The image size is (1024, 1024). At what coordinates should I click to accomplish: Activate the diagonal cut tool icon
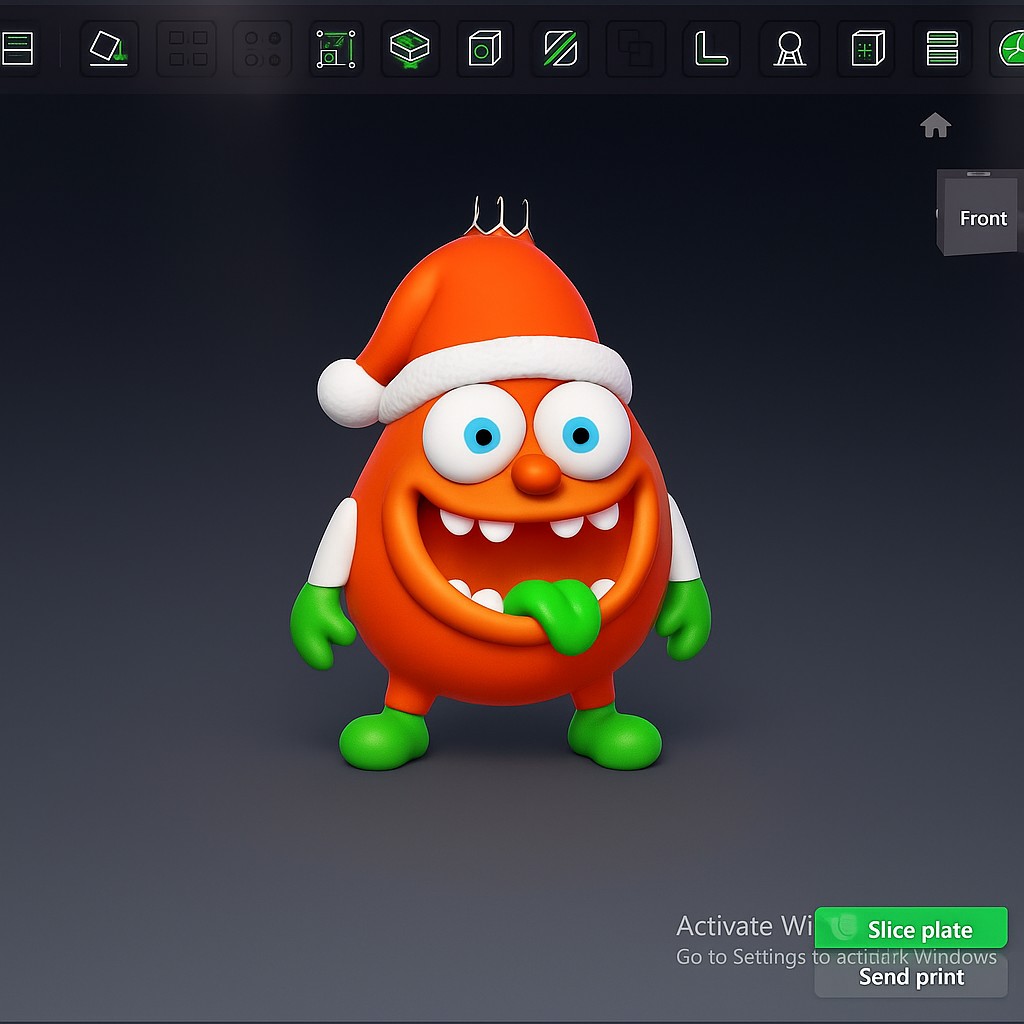tap(560, 47)
